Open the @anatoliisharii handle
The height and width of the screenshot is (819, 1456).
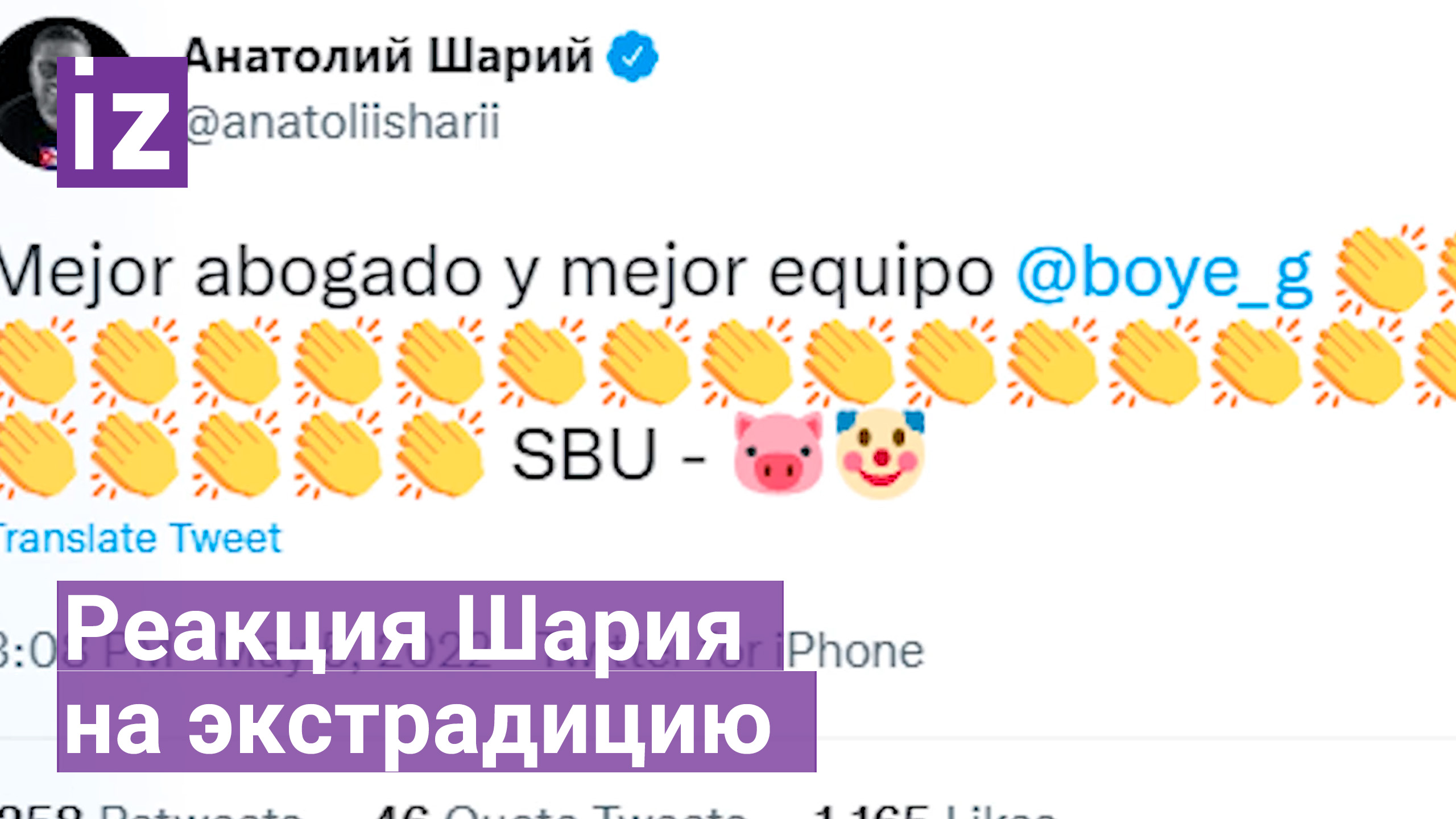342,122
